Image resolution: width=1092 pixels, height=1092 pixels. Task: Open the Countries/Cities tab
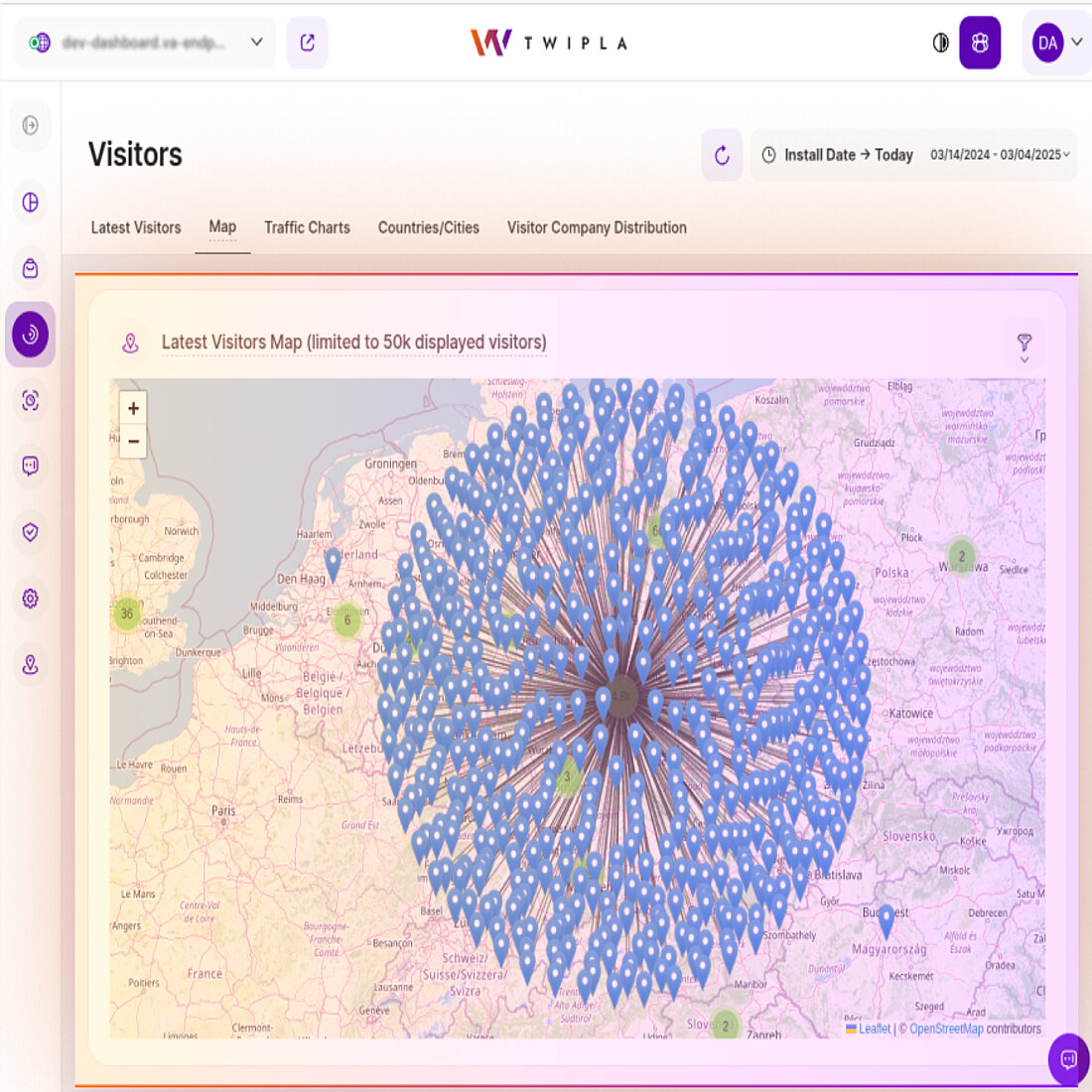coord(428,227)
